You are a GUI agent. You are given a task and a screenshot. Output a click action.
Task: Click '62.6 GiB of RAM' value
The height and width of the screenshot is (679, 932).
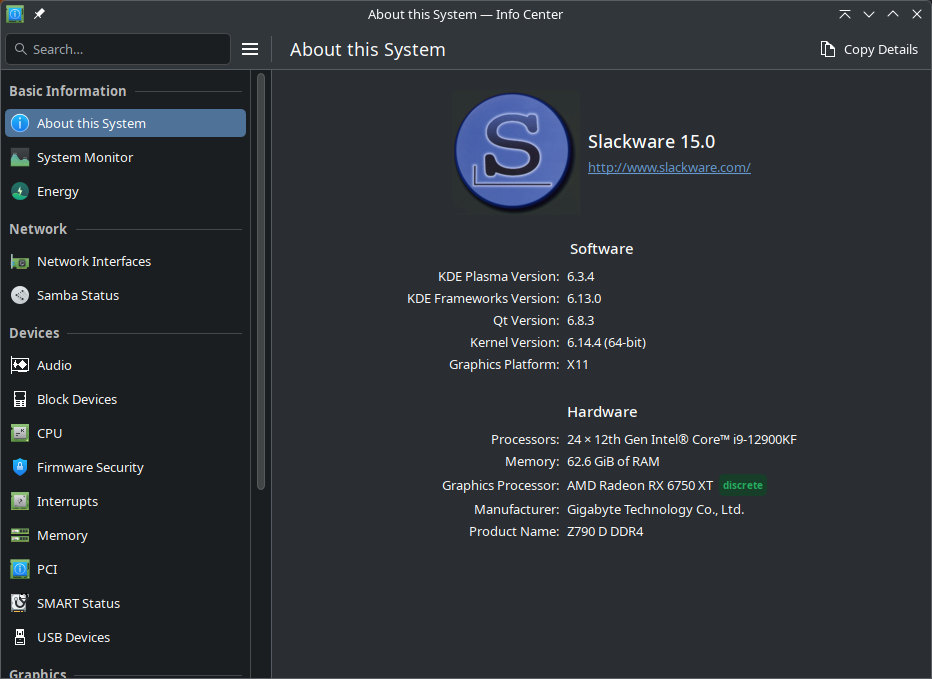pyautogui.click(x=613, y=461)
